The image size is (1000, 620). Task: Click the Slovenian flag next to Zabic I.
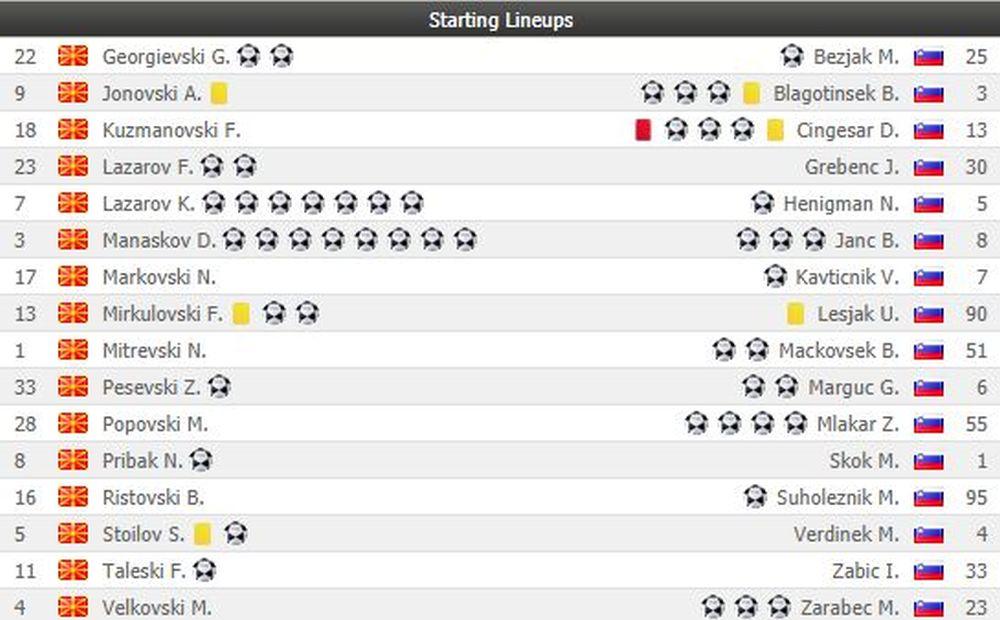click(x=929, y=571)
